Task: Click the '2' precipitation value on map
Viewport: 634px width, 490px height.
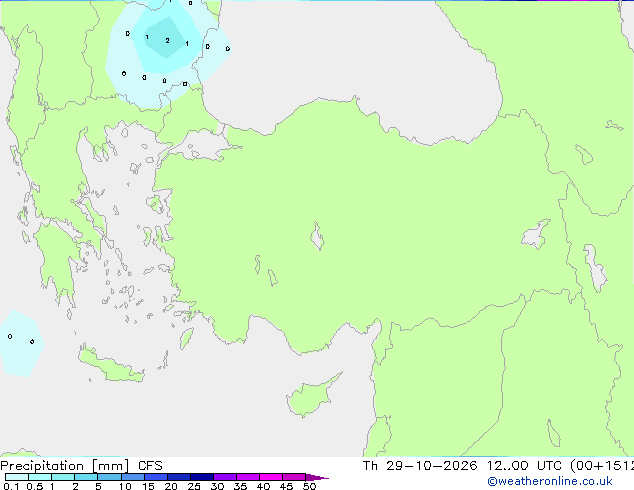Action: tap(167, 40)
